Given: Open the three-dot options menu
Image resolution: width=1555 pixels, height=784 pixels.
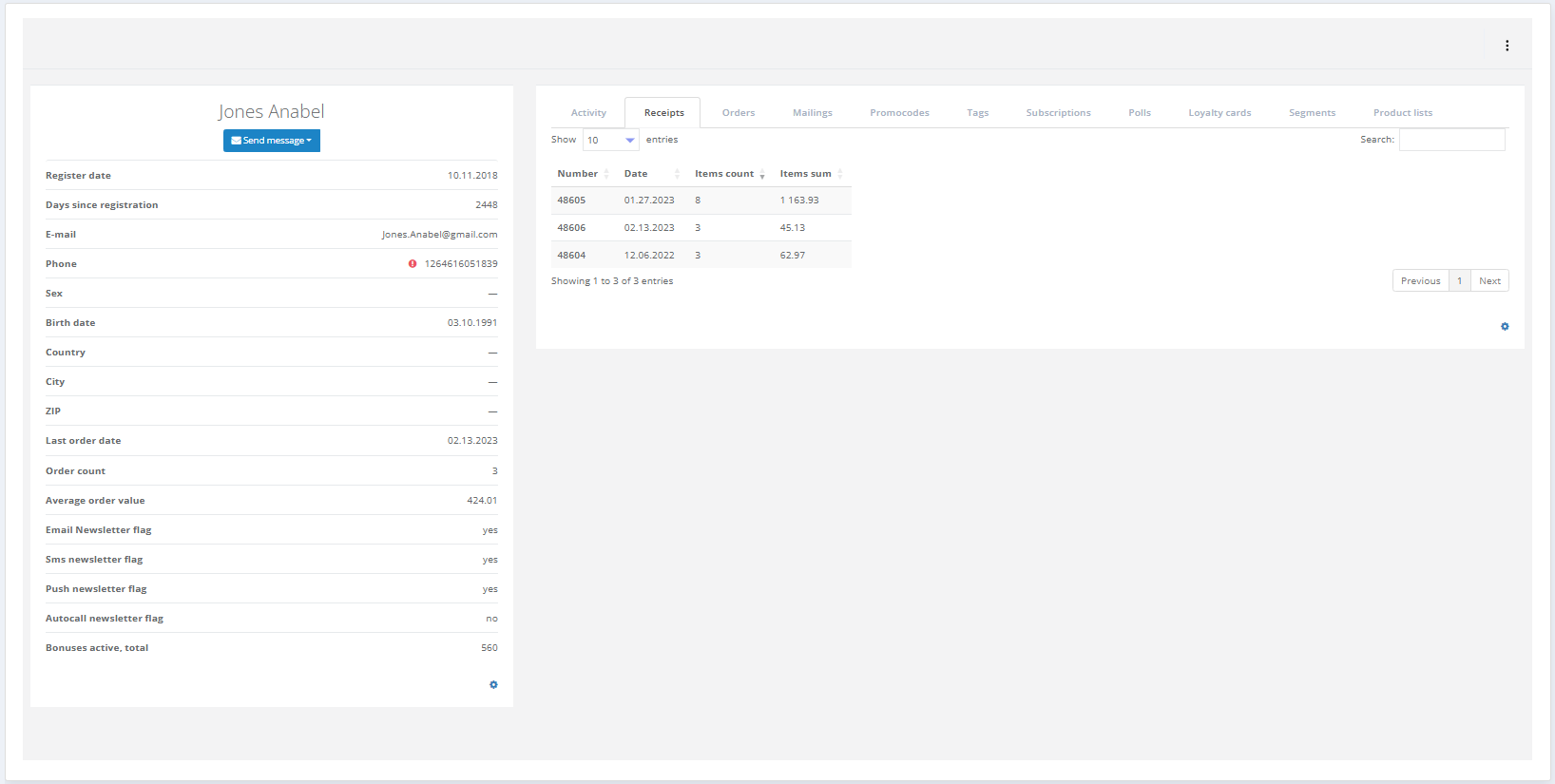Looking at the screenshot, I should click(1507, 46).
